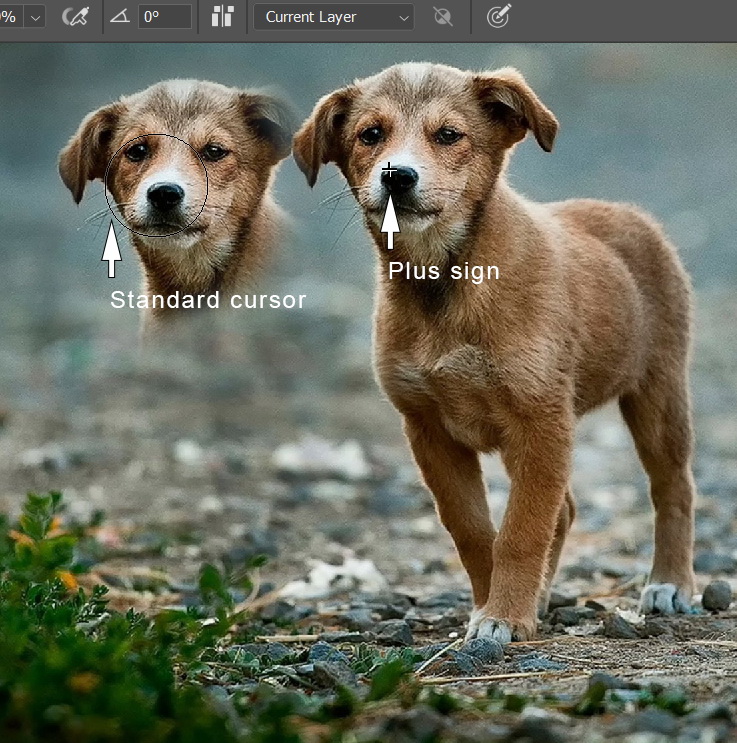Click the brush angle icon

click(120, 17)
